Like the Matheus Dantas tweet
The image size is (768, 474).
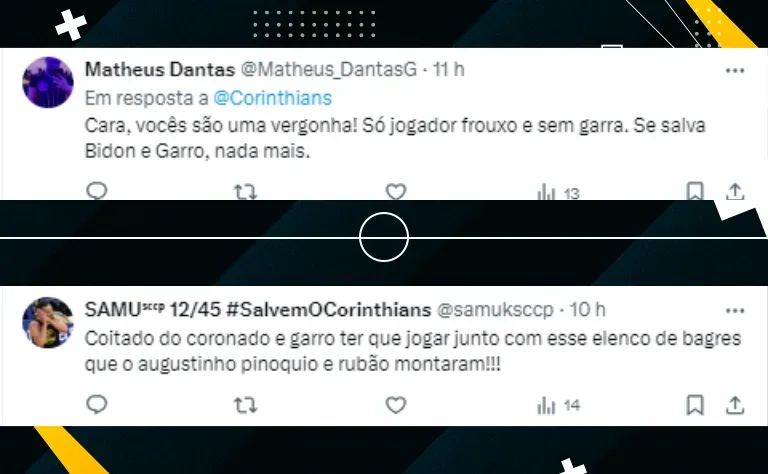(x=396, y=191)
